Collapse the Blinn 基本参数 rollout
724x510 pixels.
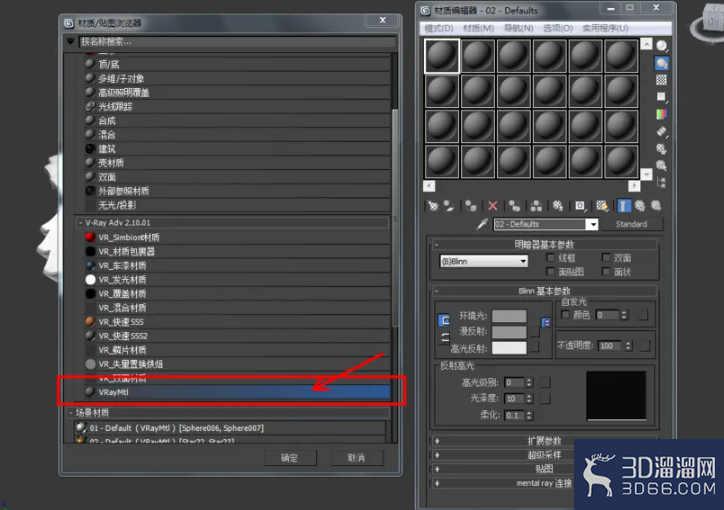click(x=436, y=291)
